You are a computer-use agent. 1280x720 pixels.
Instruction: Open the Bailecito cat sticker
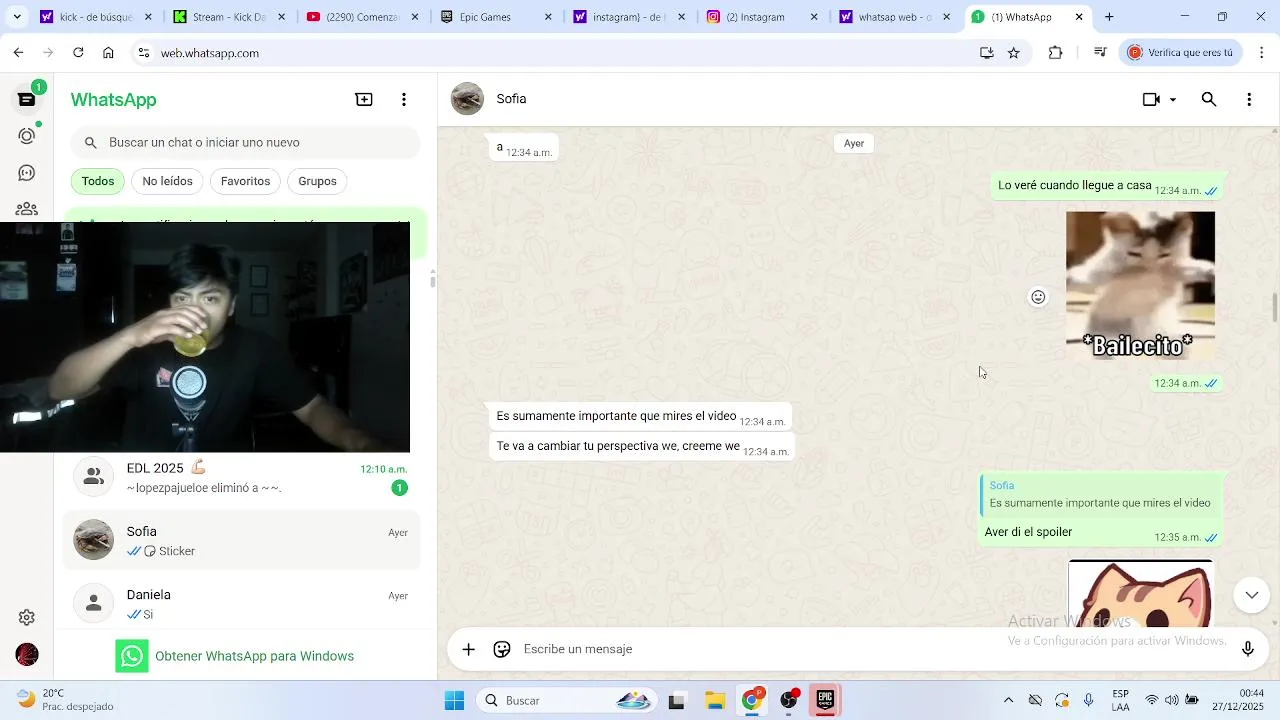click(1140, 285)
